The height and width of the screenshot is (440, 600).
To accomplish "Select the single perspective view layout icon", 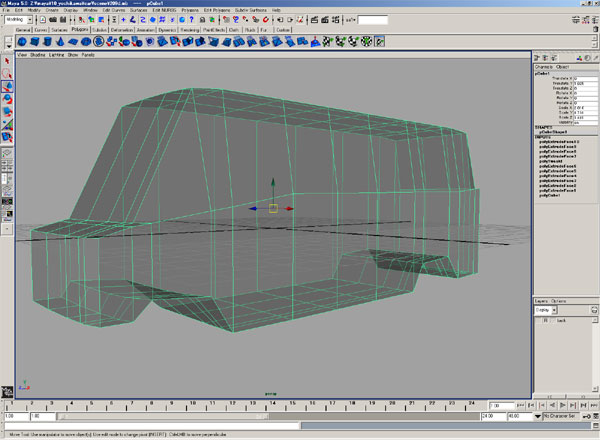I will pos(7,153).
